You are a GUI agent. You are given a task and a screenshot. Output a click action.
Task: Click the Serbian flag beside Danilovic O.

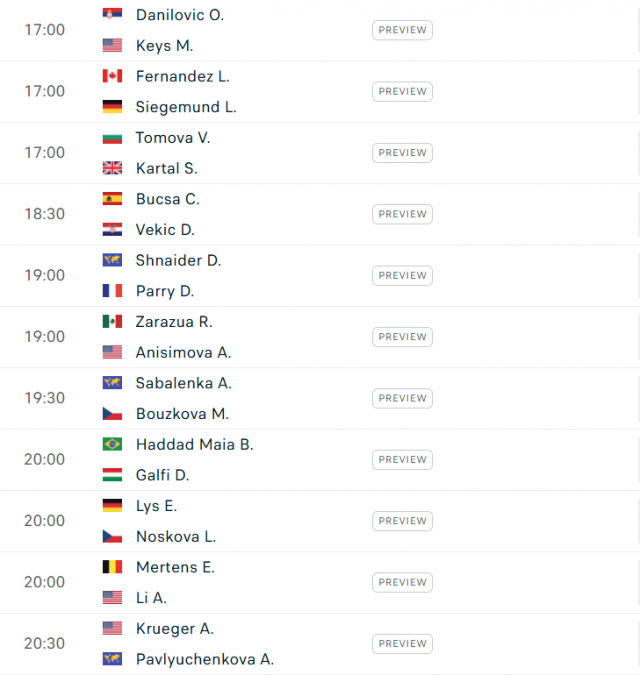(112, 15)
